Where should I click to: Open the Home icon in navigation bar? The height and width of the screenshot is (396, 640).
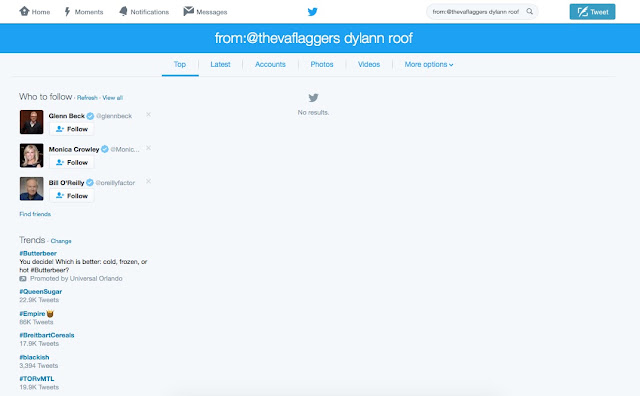tap(24, 11)
